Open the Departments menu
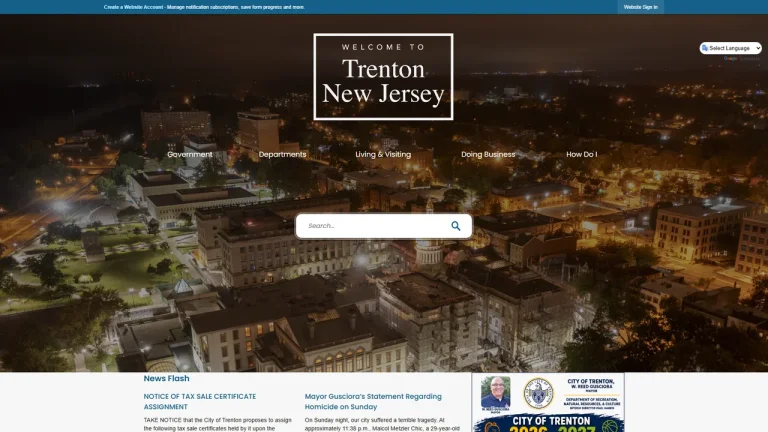This screenshot has width=768, height=432. (x=282, y=154)
